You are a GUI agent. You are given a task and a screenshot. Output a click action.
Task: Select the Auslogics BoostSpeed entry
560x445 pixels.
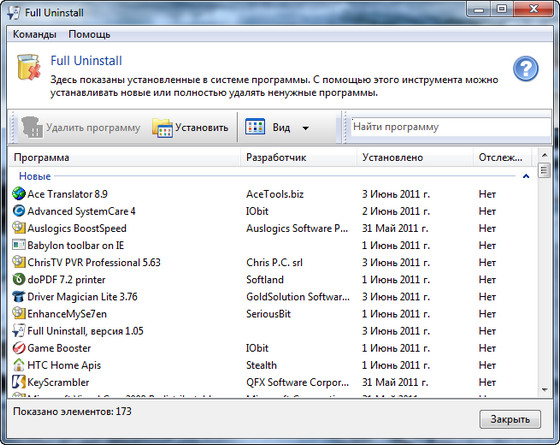(x=77, y=228)
